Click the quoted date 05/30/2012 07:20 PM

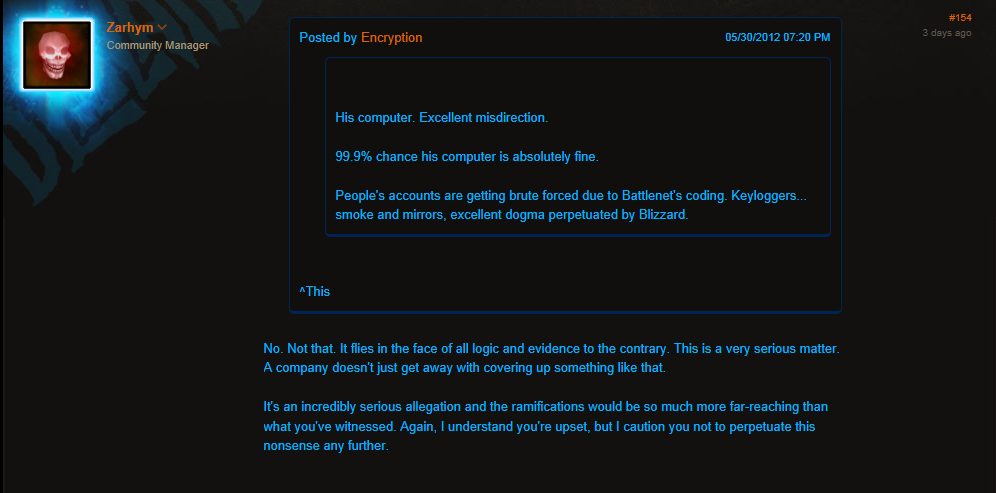tap(777, 37)
